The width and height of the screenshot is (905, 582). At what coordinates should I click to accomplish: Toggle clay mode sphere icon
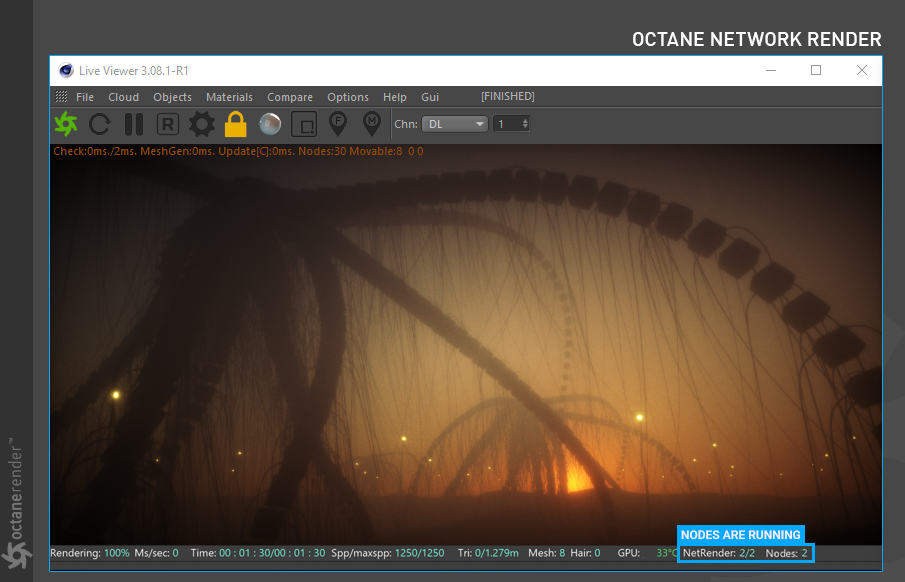269,124
